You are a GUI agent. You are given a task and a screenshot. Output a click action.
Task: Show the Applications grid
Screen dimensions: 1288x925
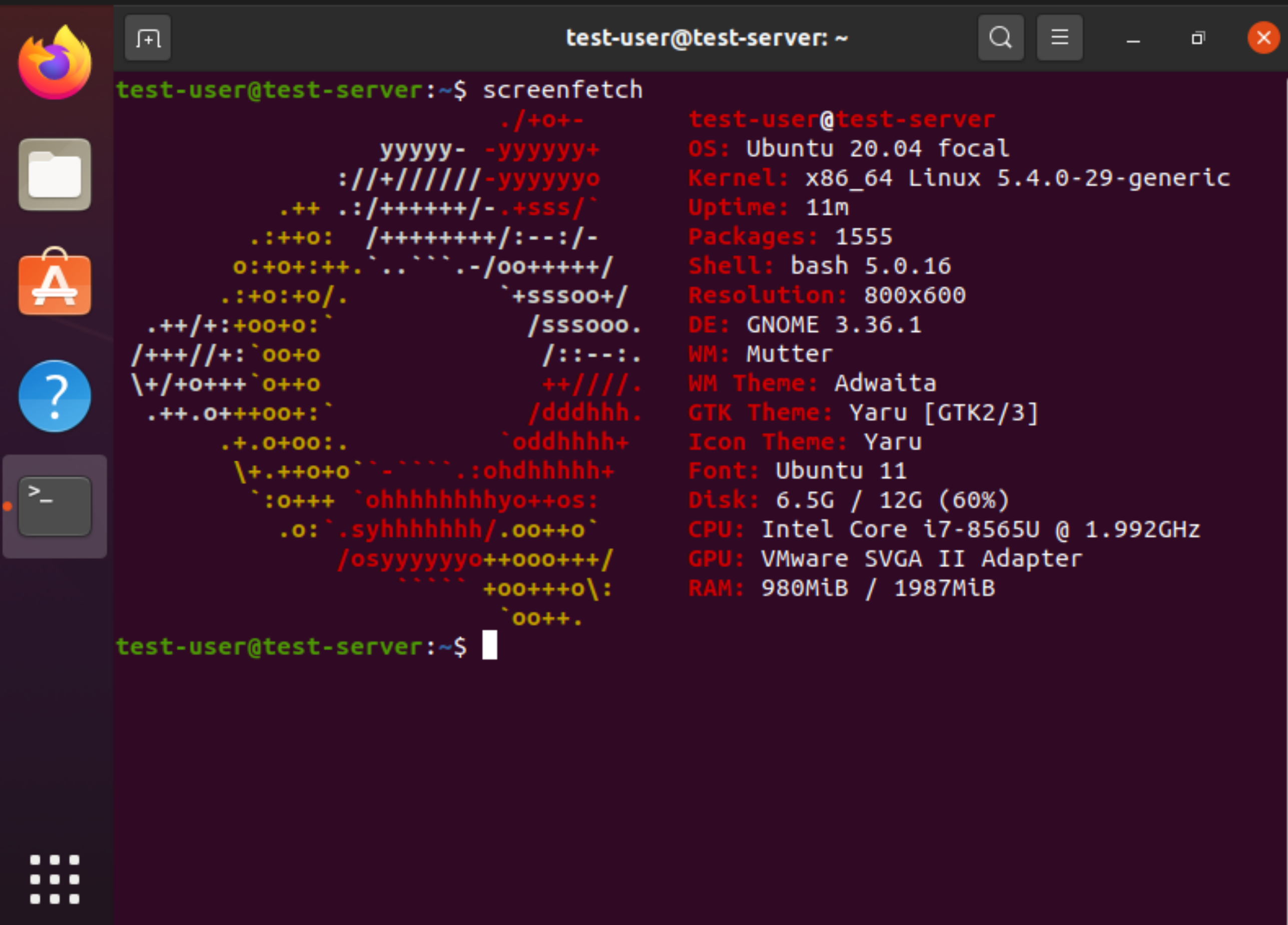(x=55, y=879)
